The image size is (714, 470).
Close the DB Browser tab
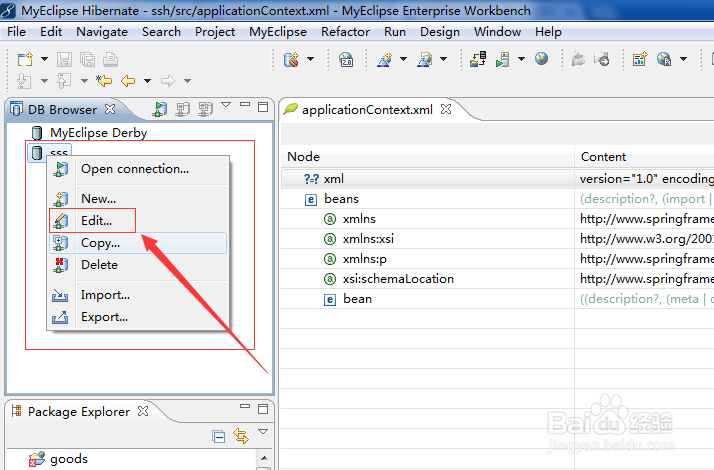pos(110,109)
